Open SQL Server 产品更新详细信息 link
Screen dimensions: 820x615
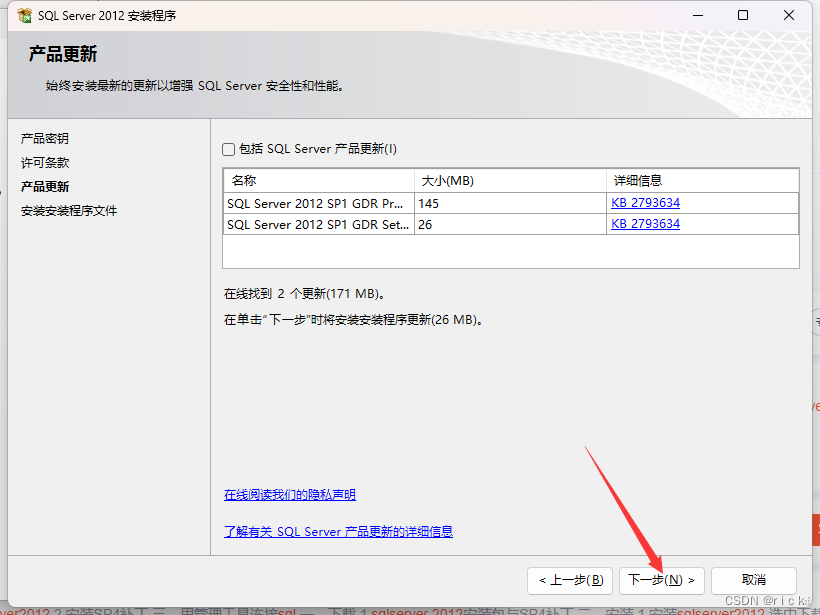(x=338, y=530)
